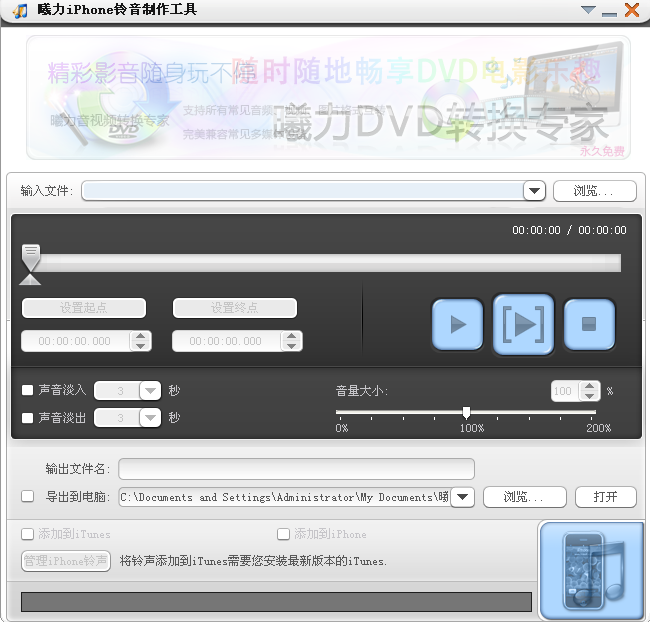Minimize the ringtone maker window

(x=609, y=14)
